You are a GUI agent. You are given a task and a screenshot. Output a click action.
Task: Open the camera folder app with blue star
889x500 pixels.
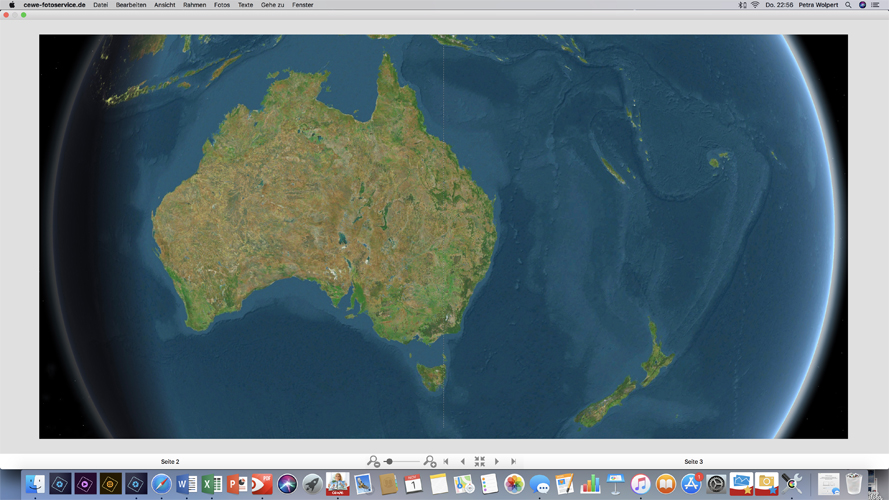(767, 484)
